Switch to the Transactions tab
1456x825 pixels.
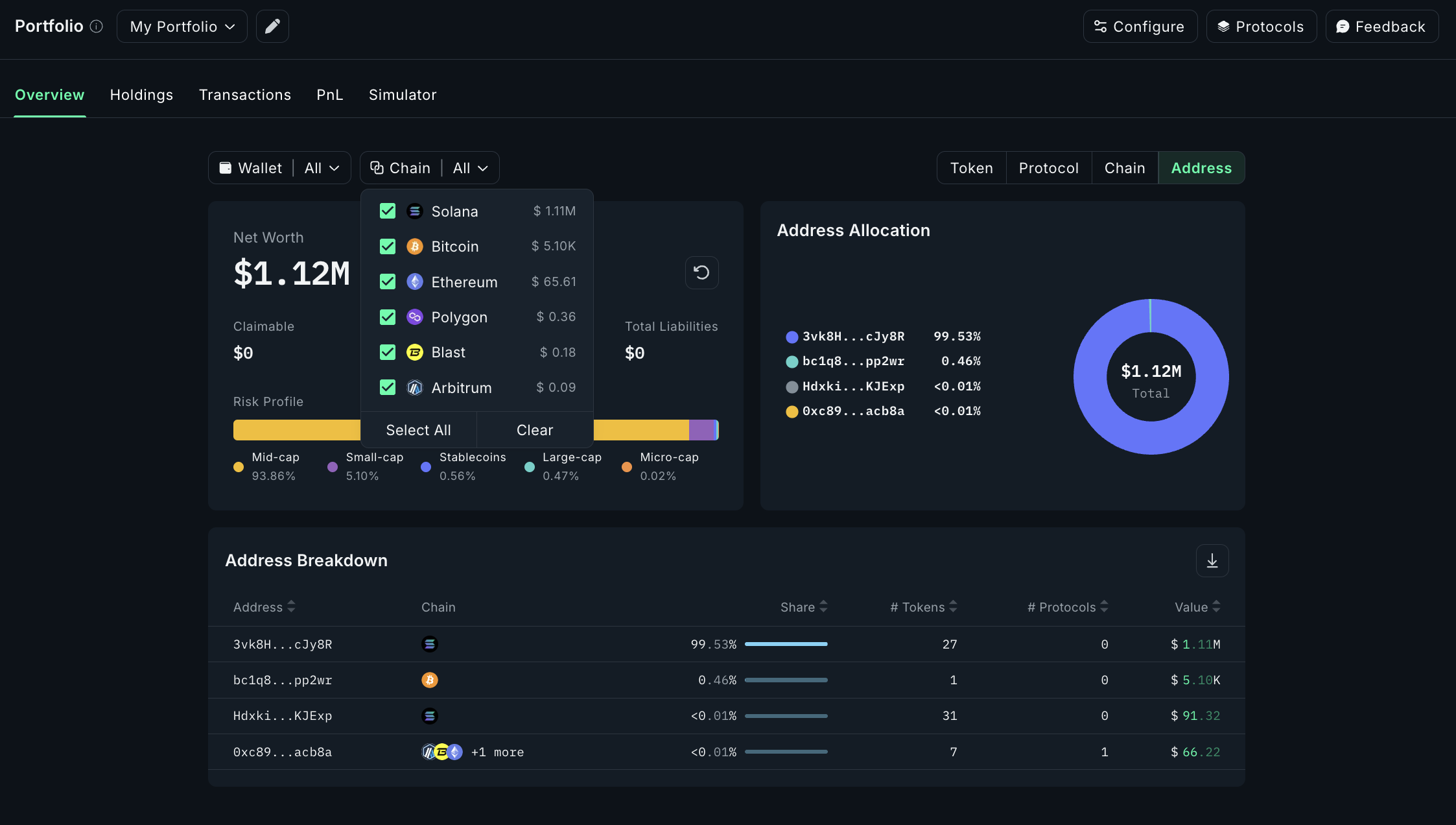[244, 95]
